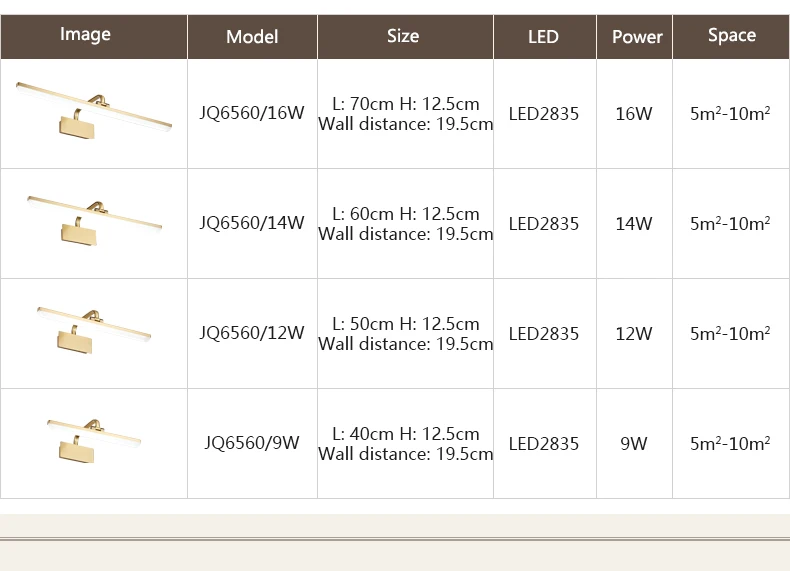Select the JQ6560/12W model cell
This screenshot has width=790, height=571.
252,333
